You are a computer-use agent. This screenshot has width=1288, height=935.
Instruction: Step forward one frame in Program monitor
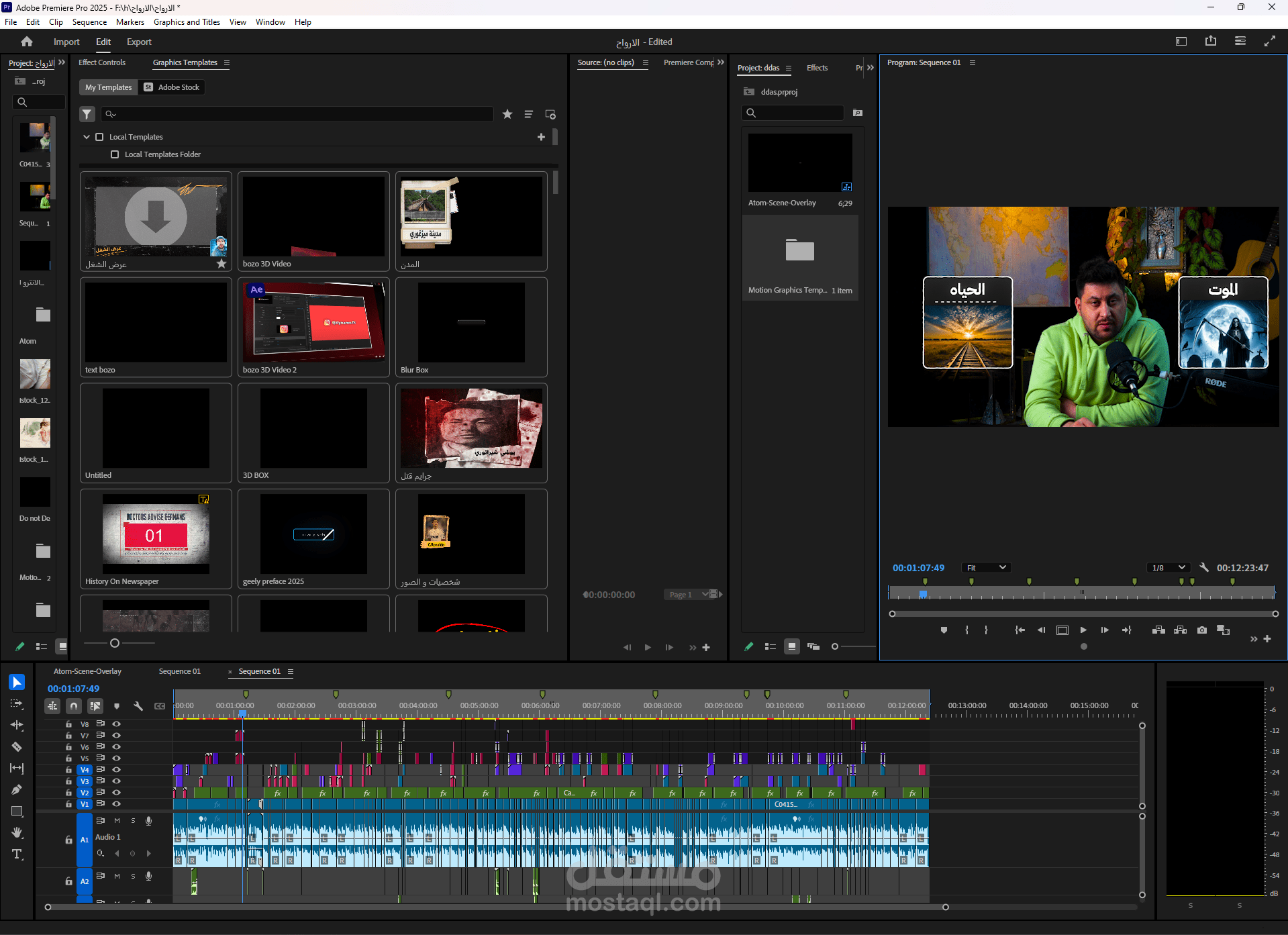[x=1105, y=630]
